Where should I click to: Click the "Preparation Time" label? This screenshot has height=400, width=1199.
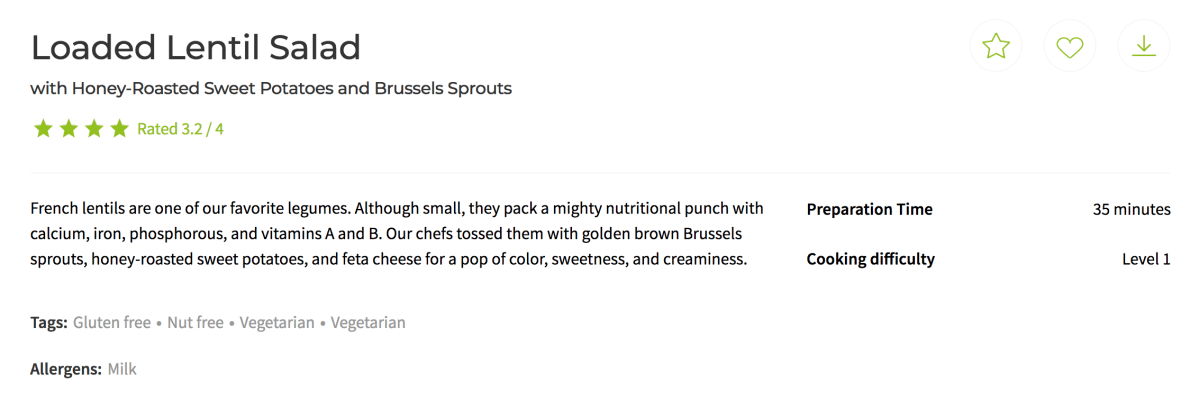tap(869, 209)
